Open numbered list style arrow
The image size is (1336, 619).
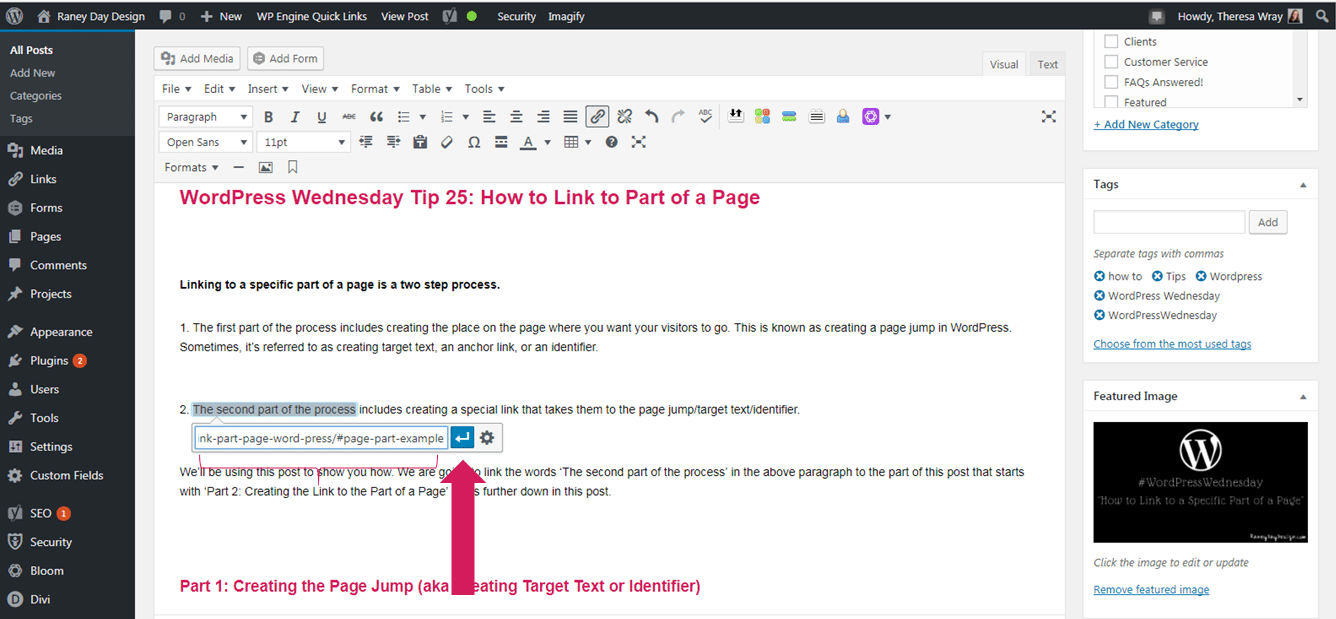click(x=465, y=117)
